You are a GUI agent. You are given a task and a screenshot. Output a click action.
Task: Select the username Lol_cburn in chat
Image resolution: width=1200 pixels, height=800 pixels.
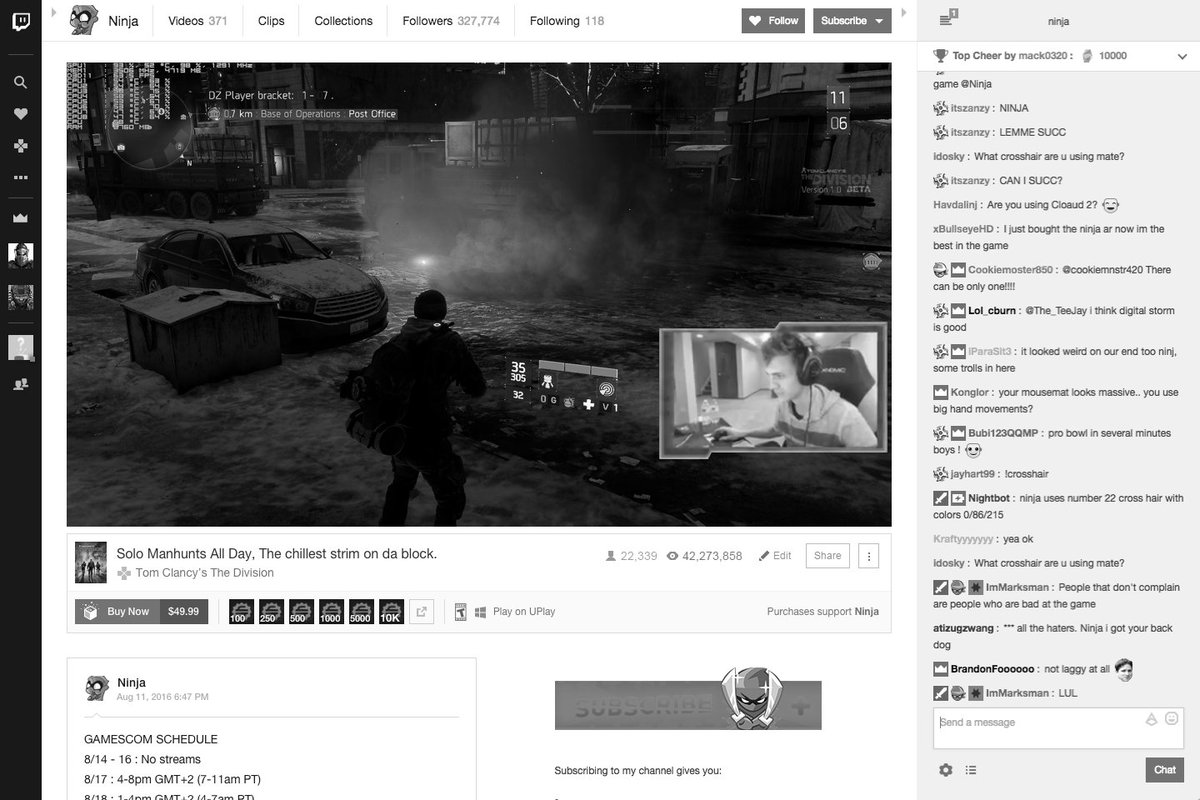click(x=992, y=311)
